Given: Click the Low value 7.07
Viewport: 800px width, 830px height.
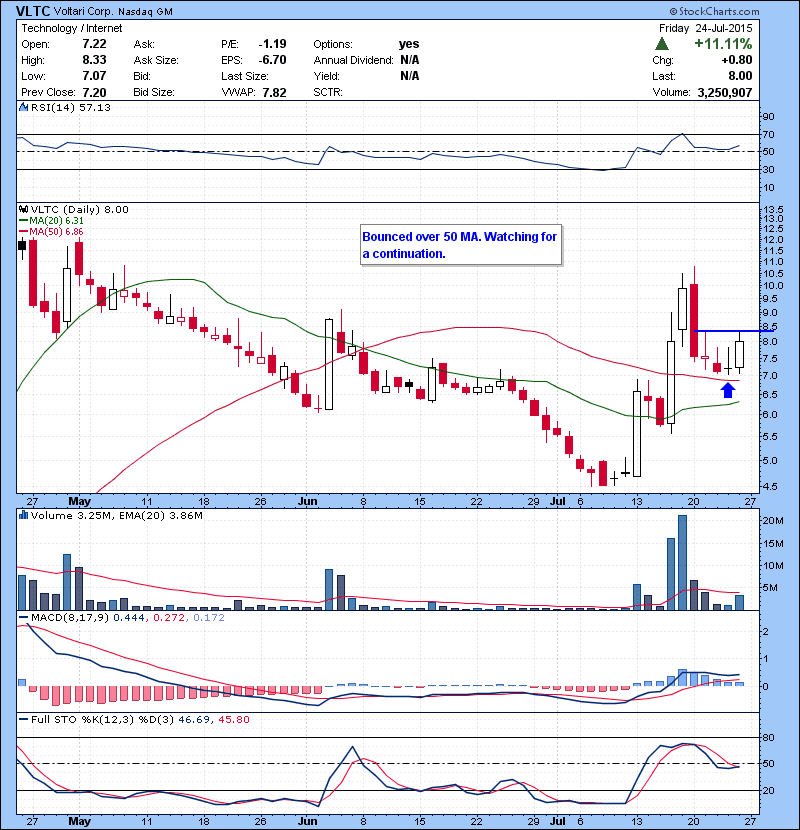Looking at the screenshot, I should pyautogui.click(x=94, y=76).
